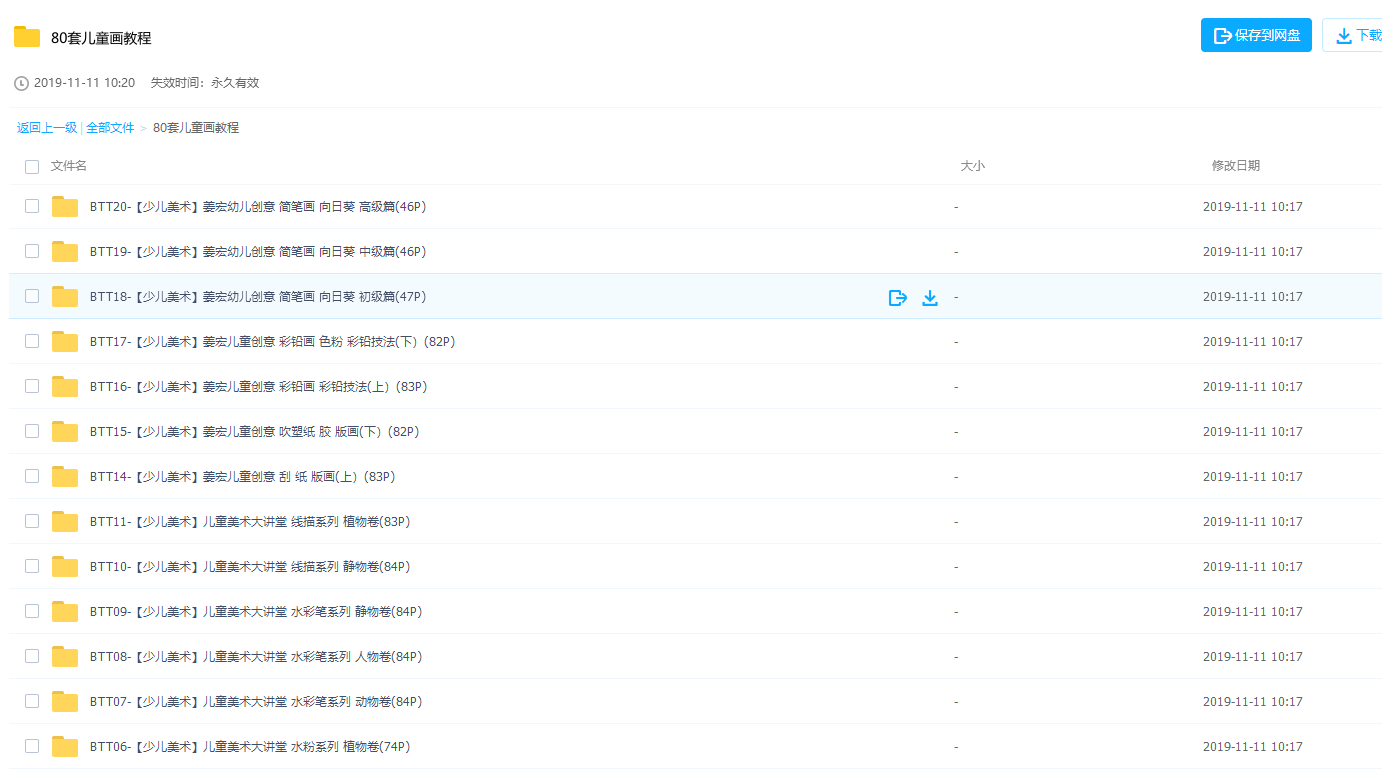Open folder BTT18 向日葵 初级篇(47P)

(x=258, y=297)
